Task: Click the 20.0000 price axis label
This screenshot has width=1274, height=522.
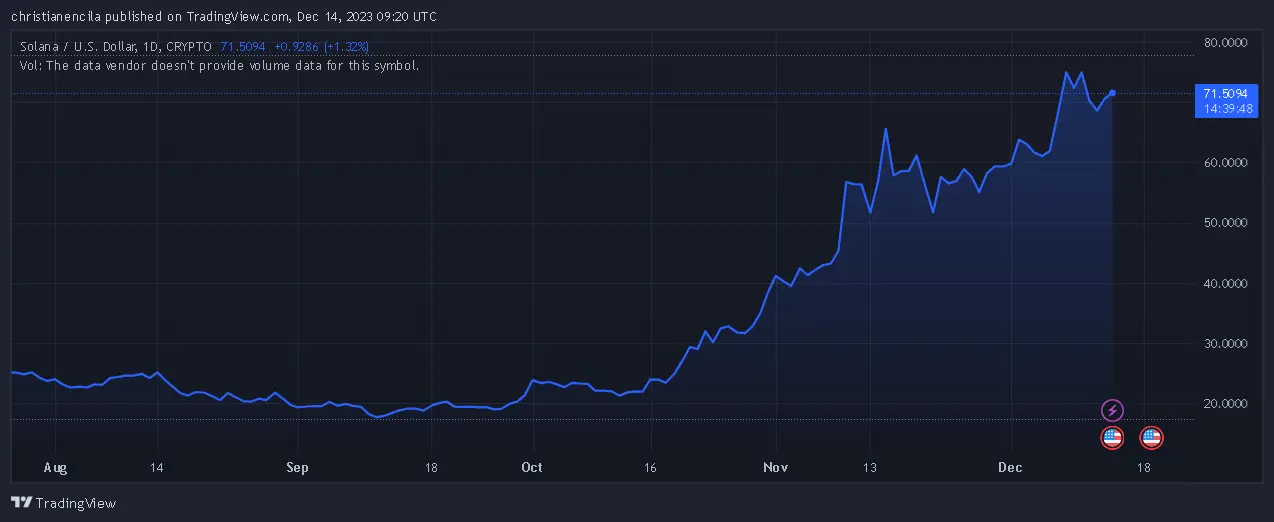Action: point(1226,404)
